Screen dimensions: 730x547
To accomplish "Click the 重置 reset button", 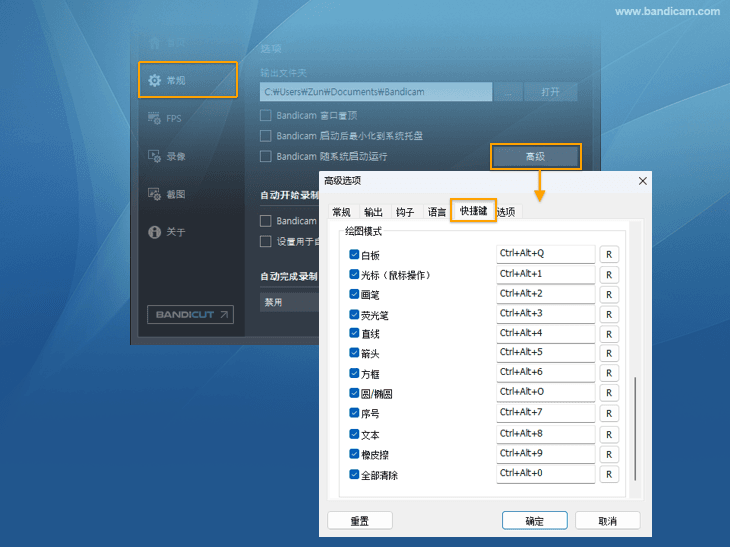I will coord(360,520).
